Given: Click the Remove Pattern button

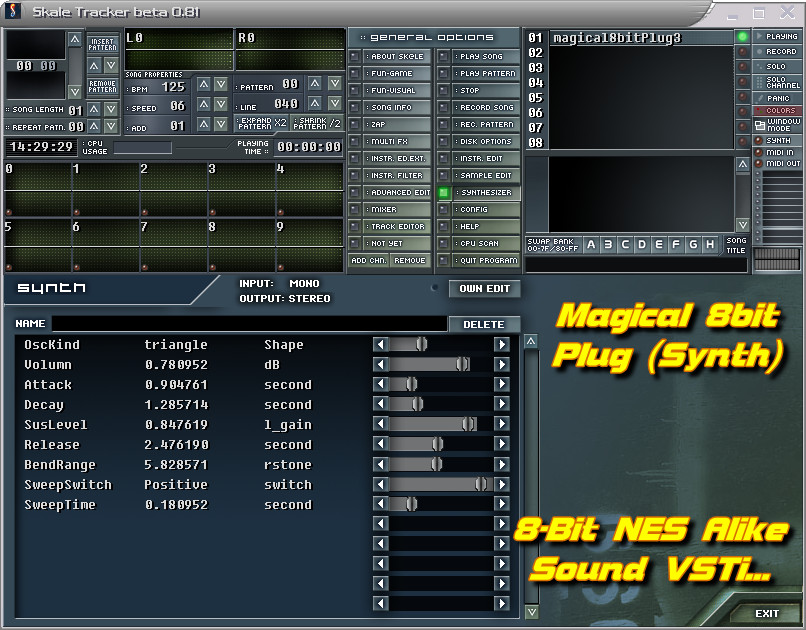Looking at the screenshot, I should [103, 86].
